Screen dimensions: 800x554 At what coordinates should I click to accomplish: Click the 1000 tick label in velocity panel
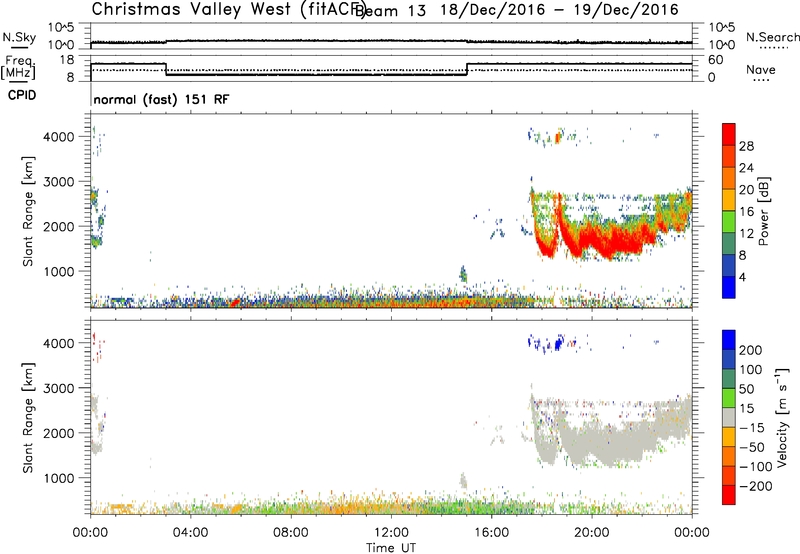pyautogui.click(x=58, y=478)
